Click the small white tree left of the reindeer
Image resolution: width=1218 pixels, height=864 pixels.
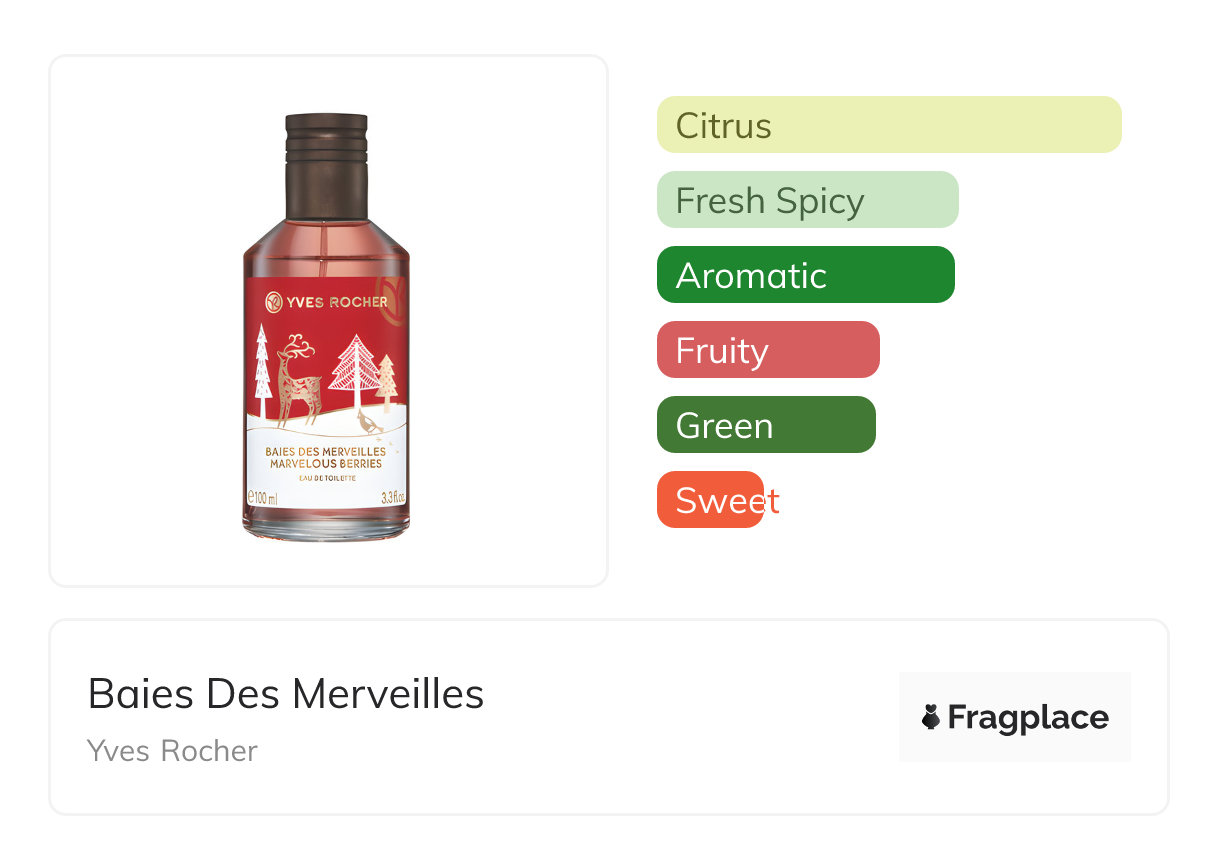(262, 371)
